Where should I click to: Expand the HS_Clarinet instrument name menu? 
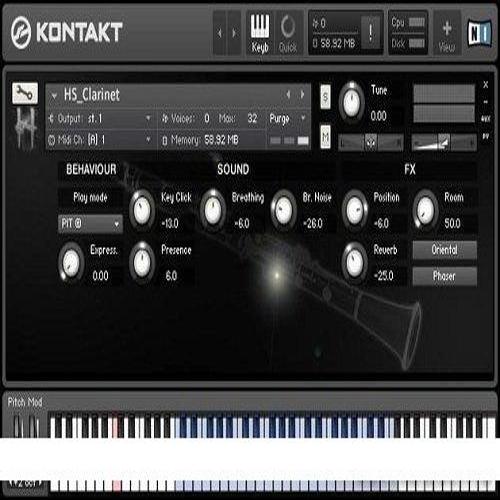[x=54, y=96]
